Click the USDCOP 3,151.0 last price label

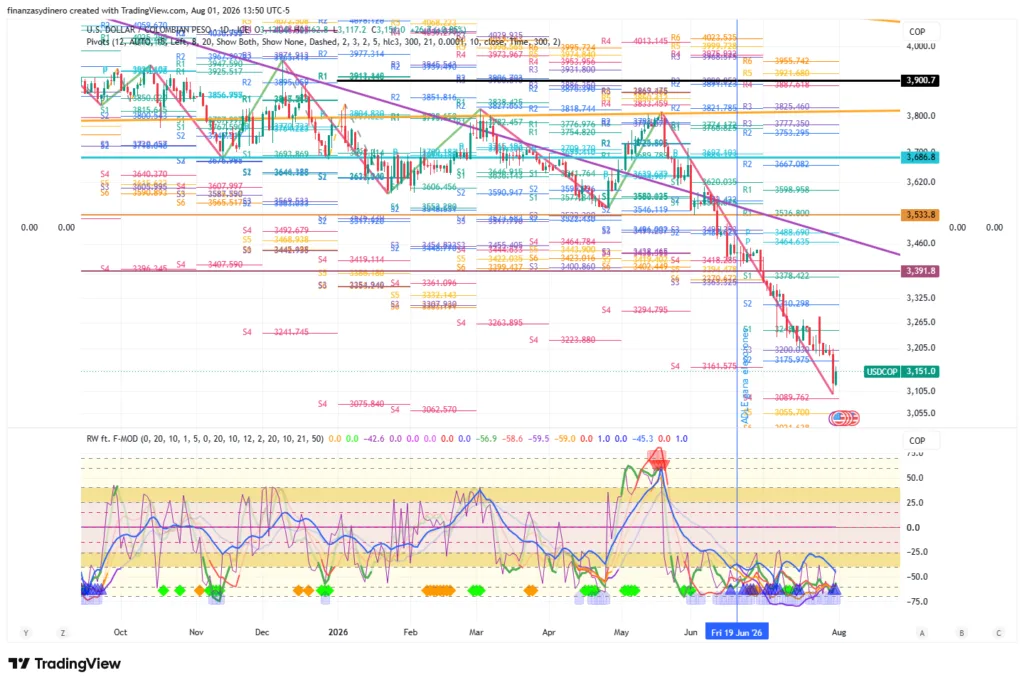901,372
